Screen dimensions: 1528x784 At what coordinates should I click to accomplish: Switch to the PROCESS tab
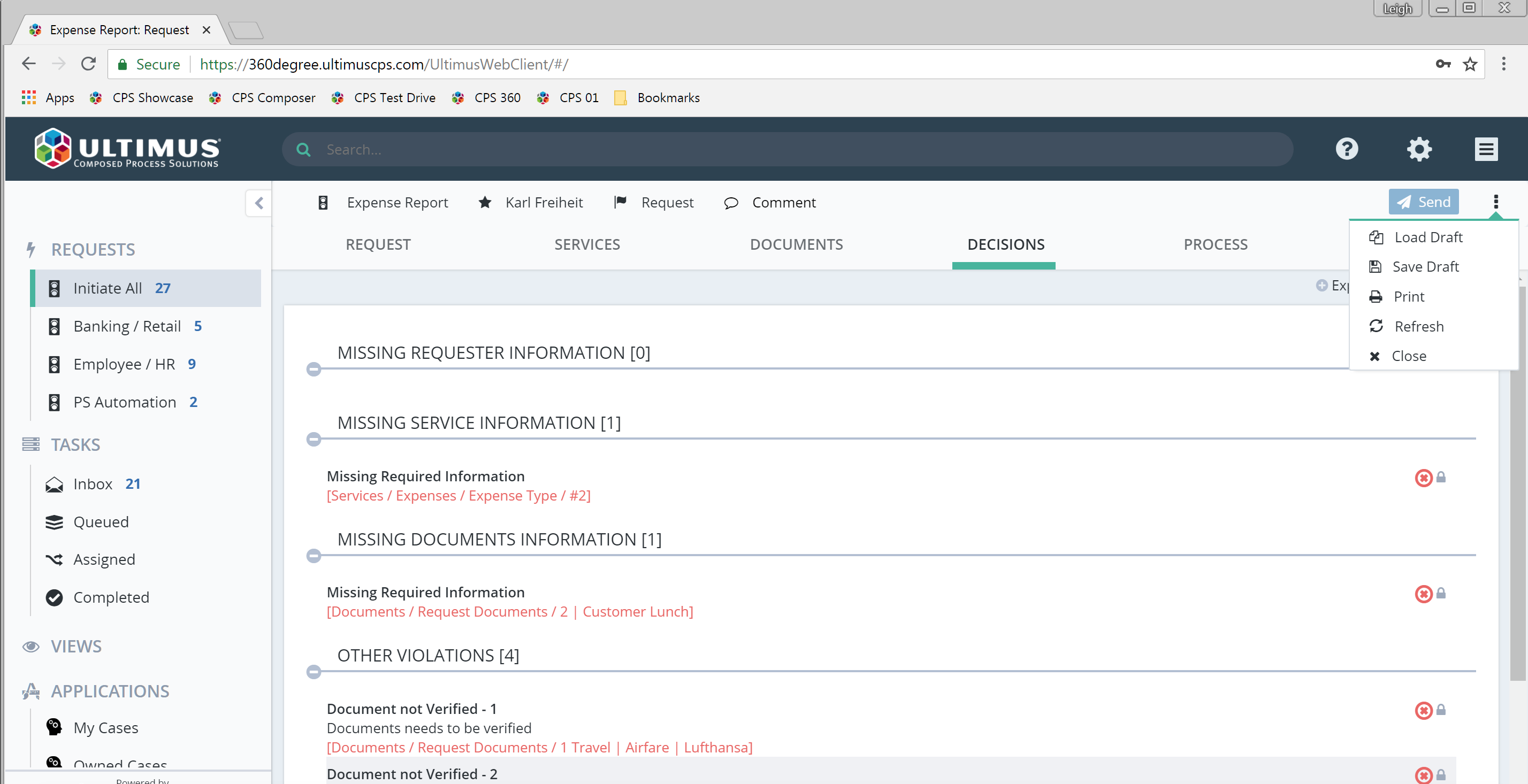[1216, 244]
